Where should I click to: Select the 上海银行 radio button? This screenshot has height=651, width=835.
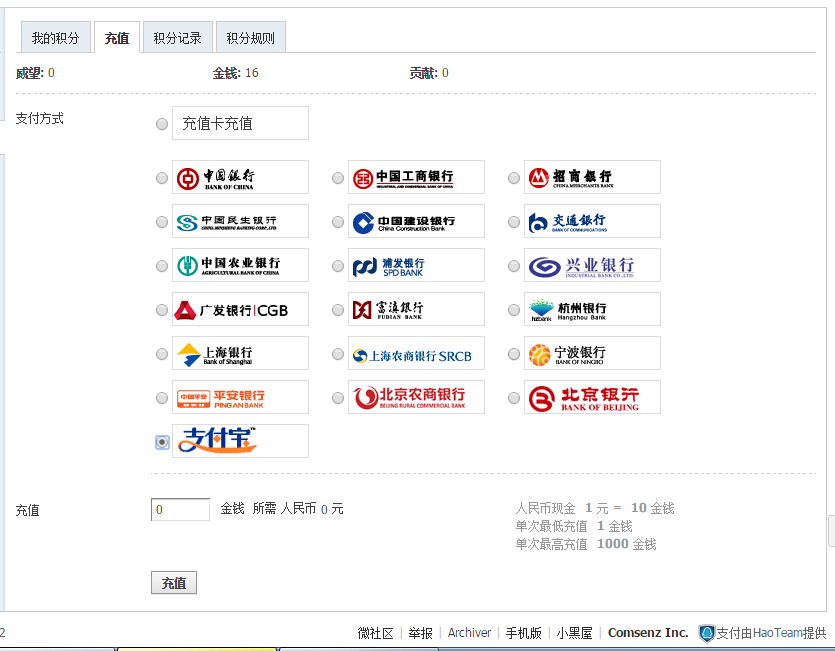(x=162, y=354)
